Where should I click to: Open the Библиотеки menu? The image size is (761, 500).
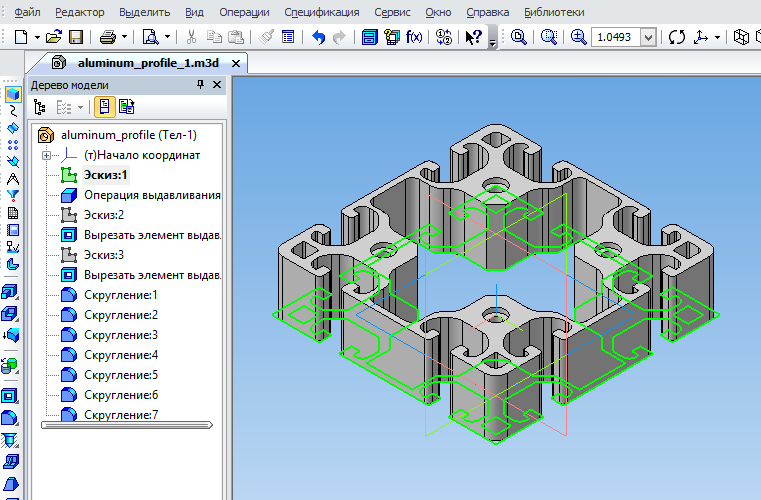(x=554, y=12)
